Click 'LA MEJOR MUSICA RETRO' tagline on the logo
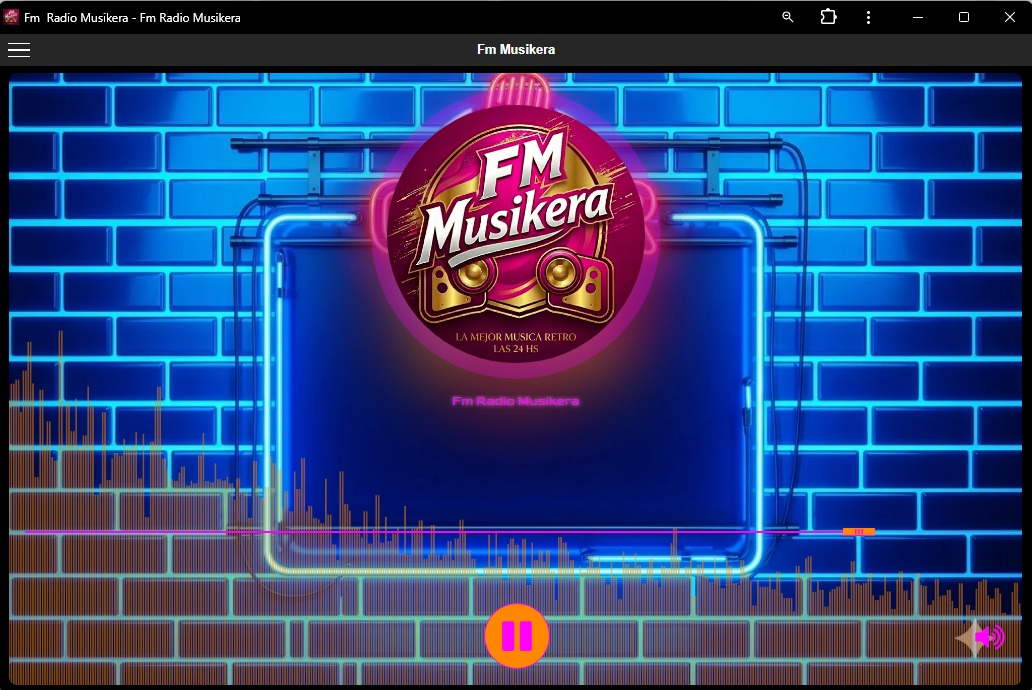Image resolution: width=1032 pixels, height=690 pixels. click(516, 338)
